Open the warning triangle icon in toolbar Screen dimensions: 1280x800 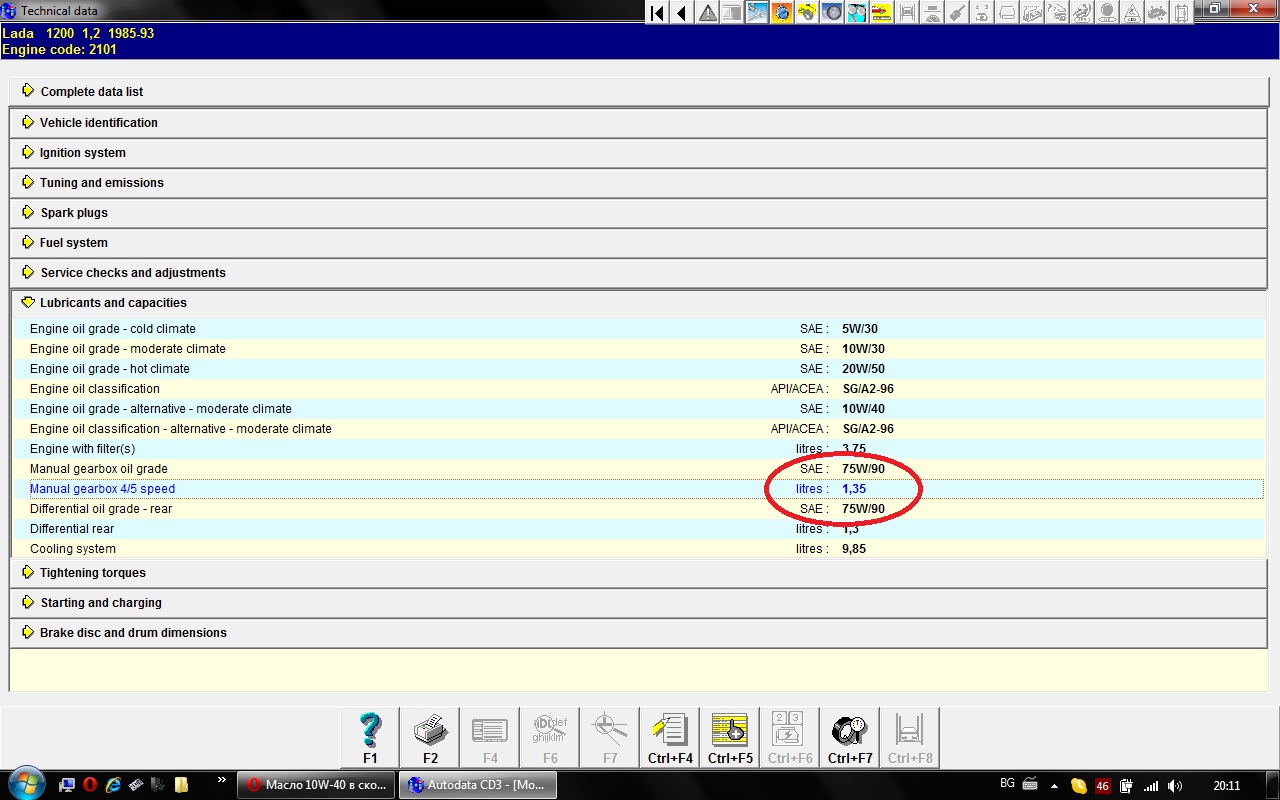click(x=707, y=12)
